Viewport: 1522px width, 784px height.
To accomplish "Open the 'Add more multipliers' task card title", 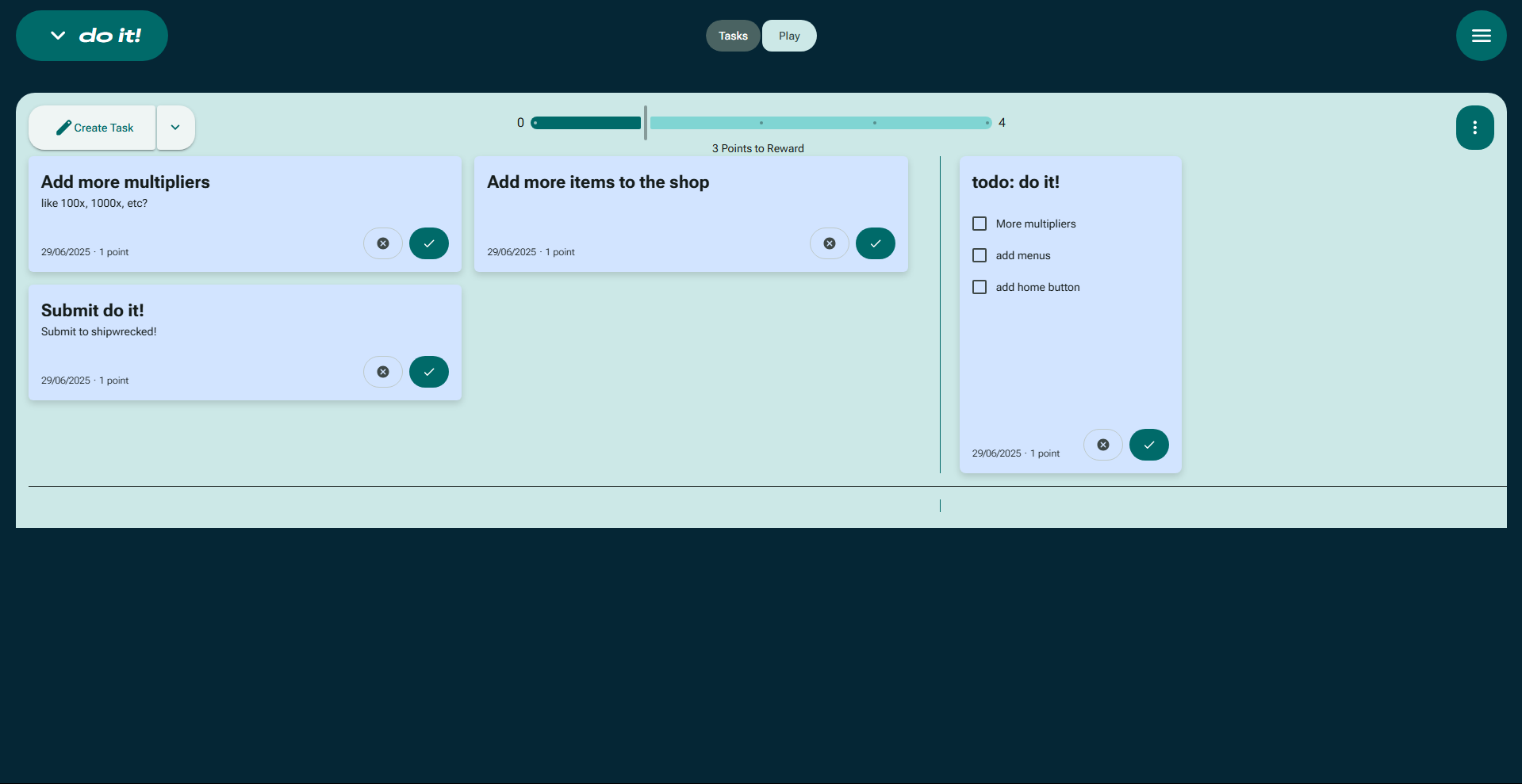I will click(125, 182).
